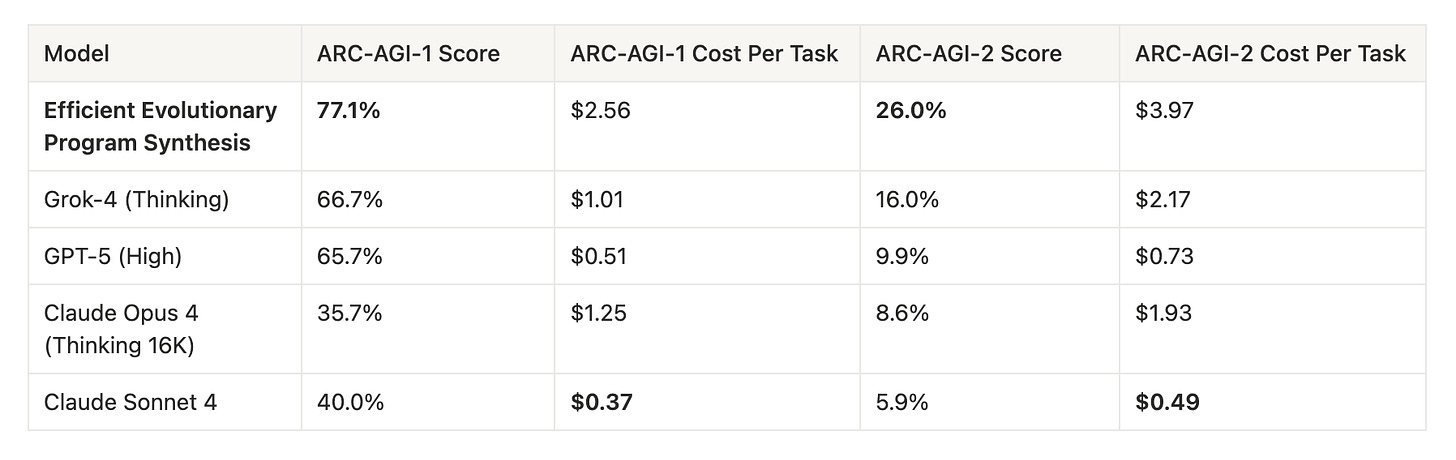
Task: Select the Claude Opus 4 (Thinking 16K) cell
Action: click(165, 329)
